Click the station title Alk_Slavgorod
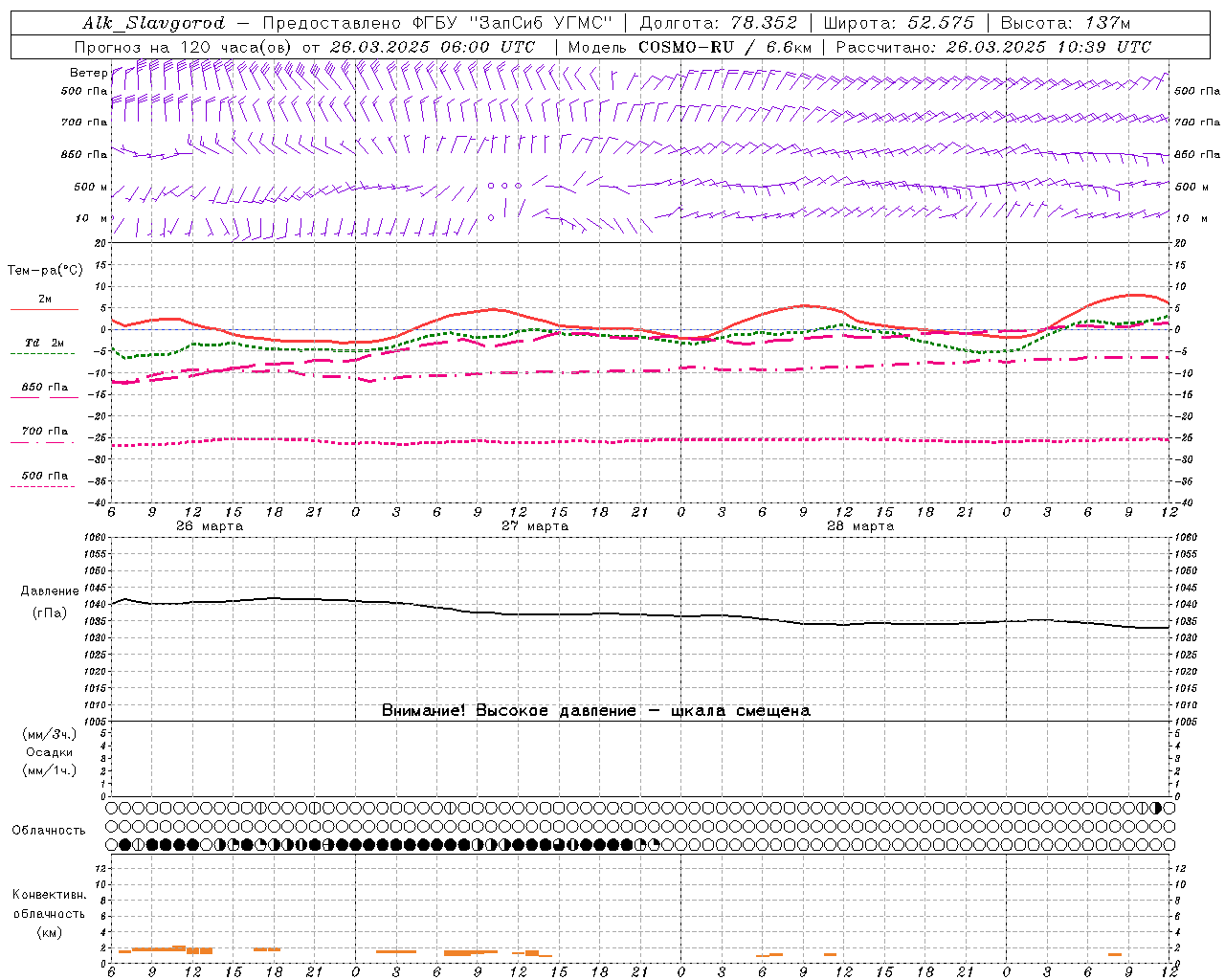This screenshot has width=1225, height=980. point(154,23)
